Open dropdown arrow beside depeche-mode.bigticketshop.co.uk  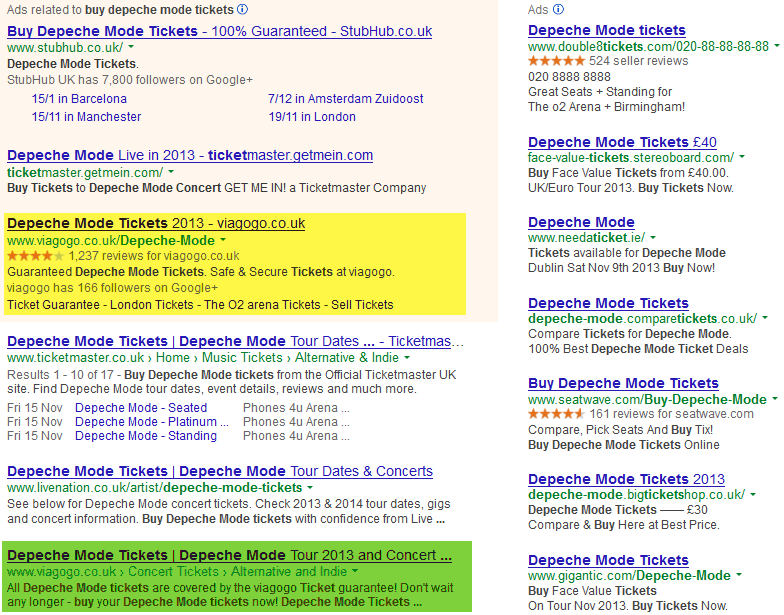[x=753, y=494]
